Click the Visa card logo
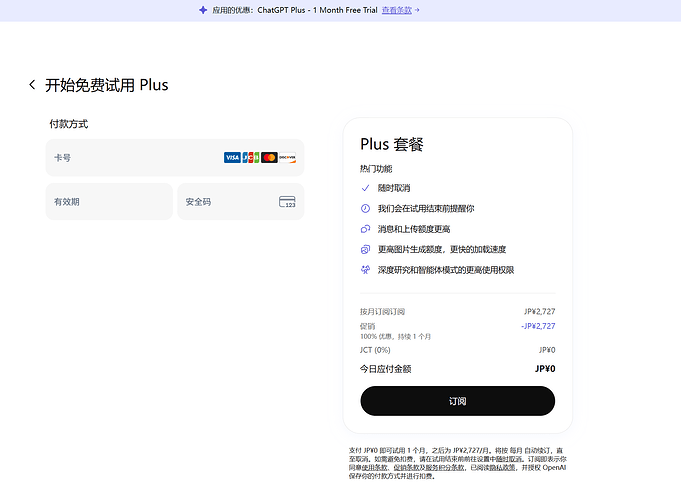681x500 pixels. coord(232,157)
